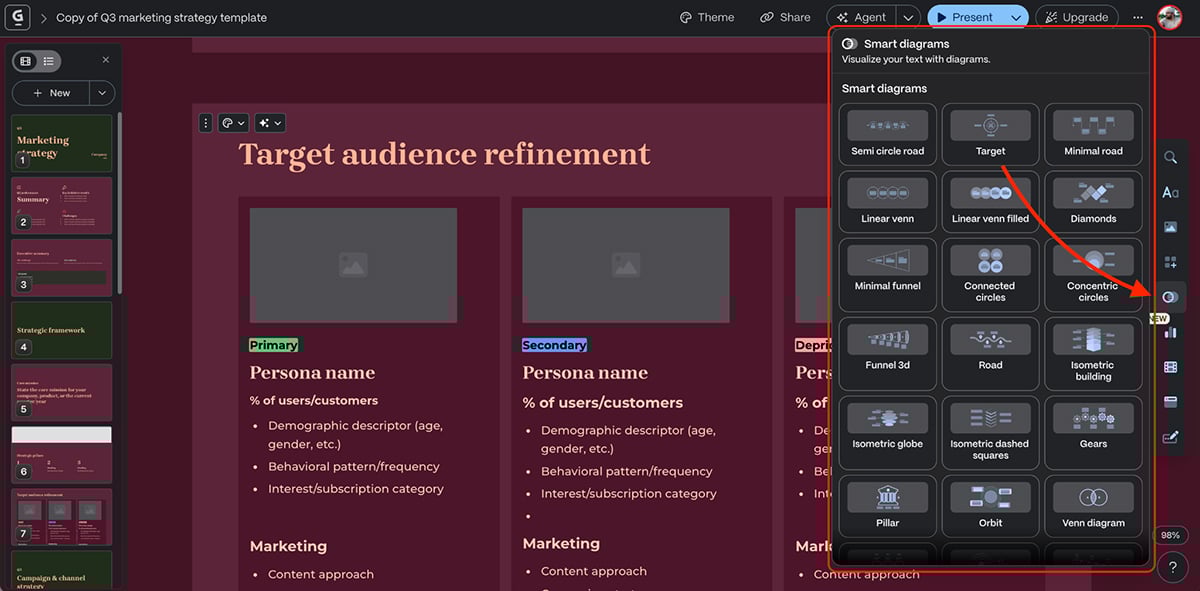The width and height of the screenshot is (1200, 591).
Task: Switch to list view toggle
Action: (x=48, y=61)
